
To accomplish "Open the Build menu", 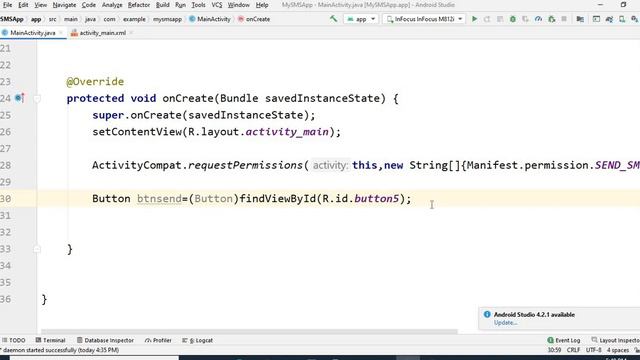I will [162, 5].
